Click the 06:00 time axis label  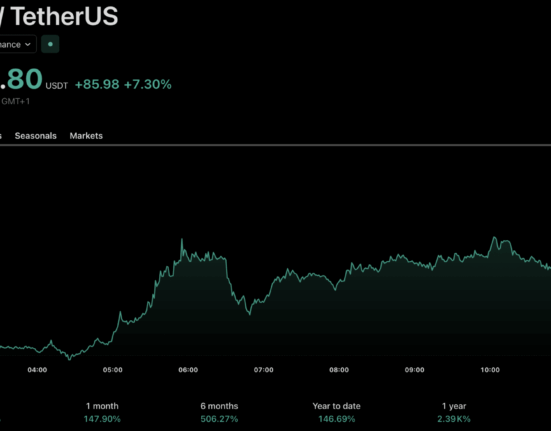pos(188,370)
